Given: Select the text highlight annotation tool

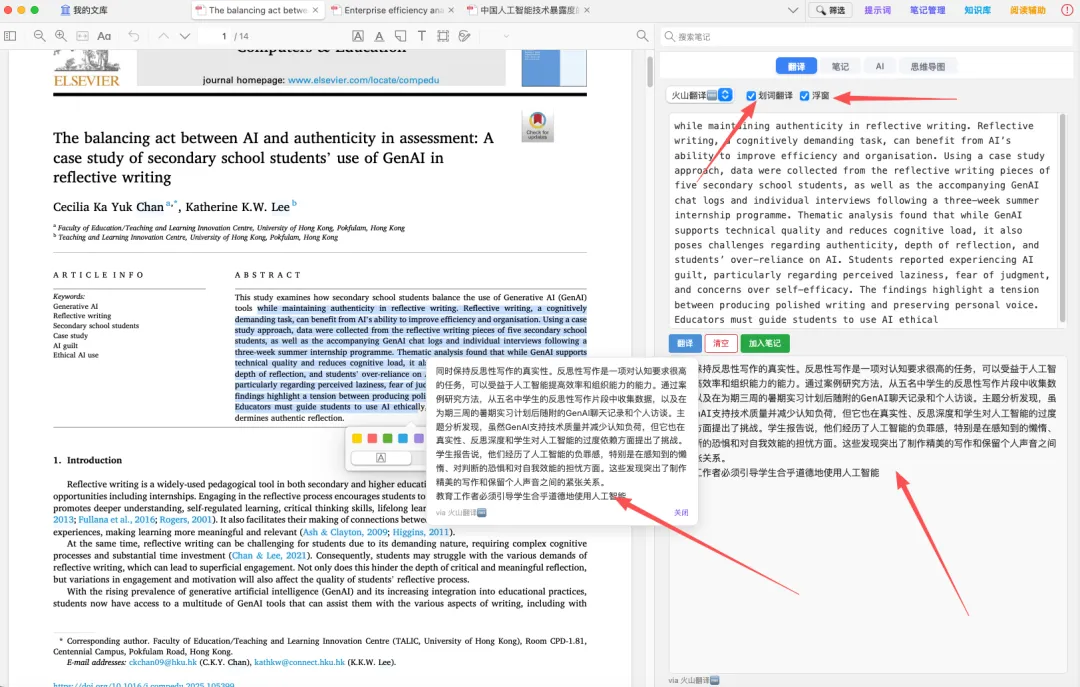Looking at the screenshot, I should pyautogui.click(x=358, y=36).
